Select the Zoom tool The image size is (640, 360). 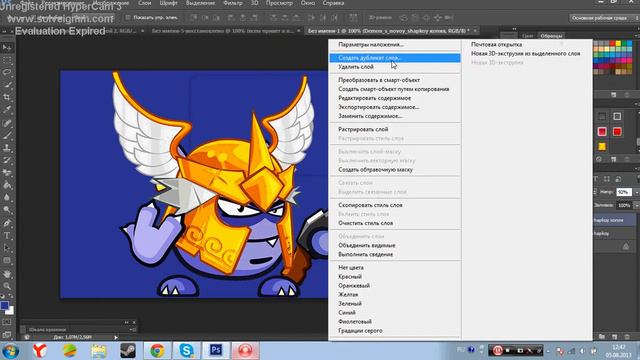pos(7,286)
